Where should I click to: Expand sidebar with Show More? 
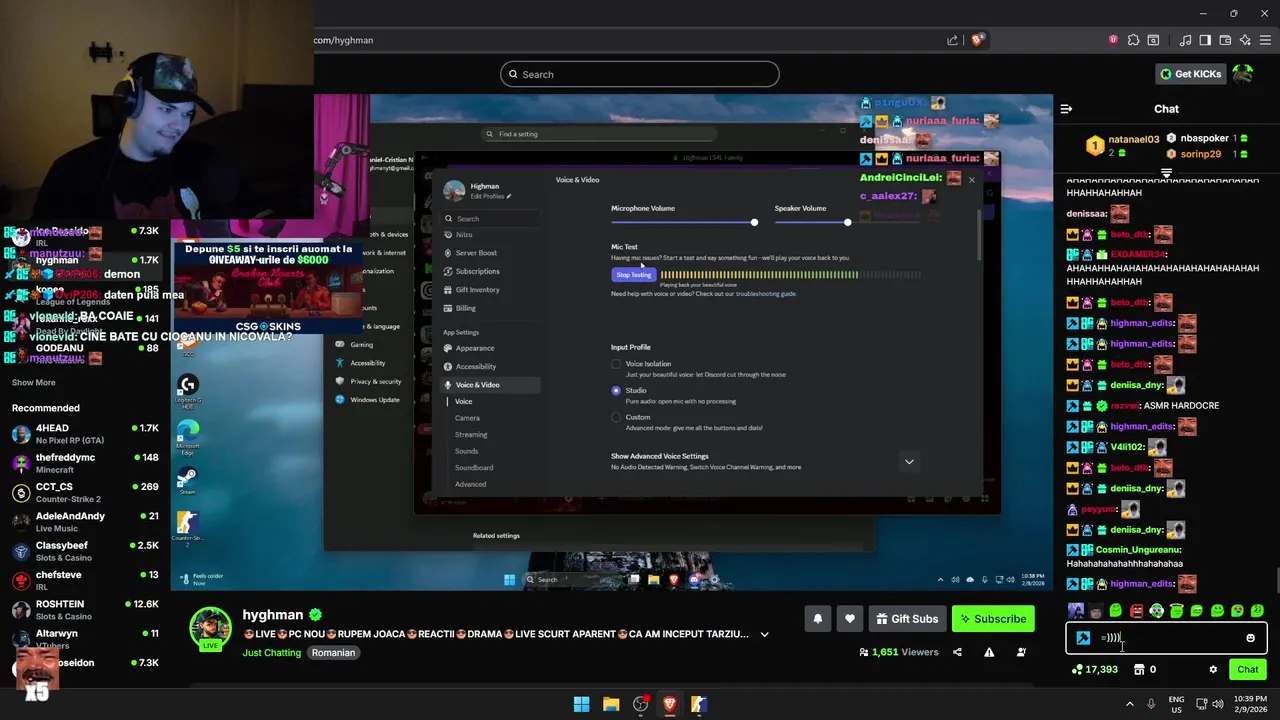point(33,382)
